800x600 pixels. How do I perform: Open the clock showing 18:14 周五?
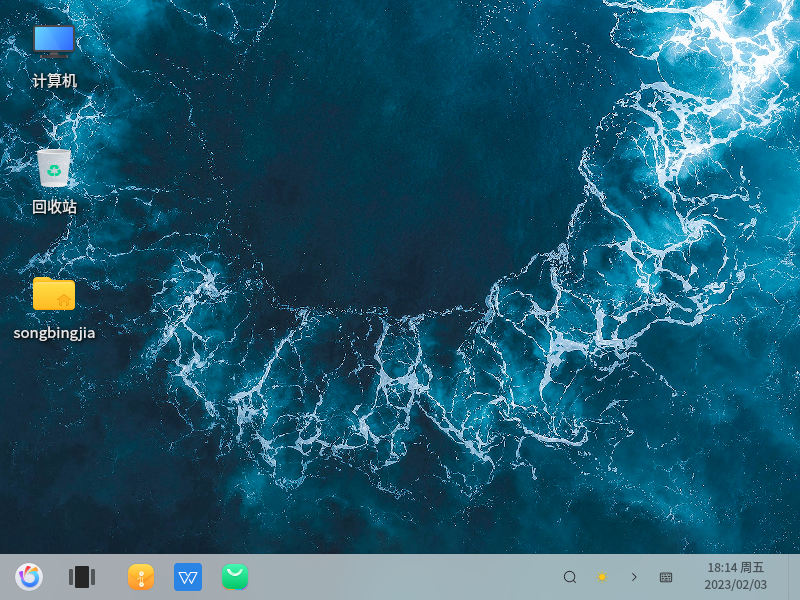[x=735, y=567]
